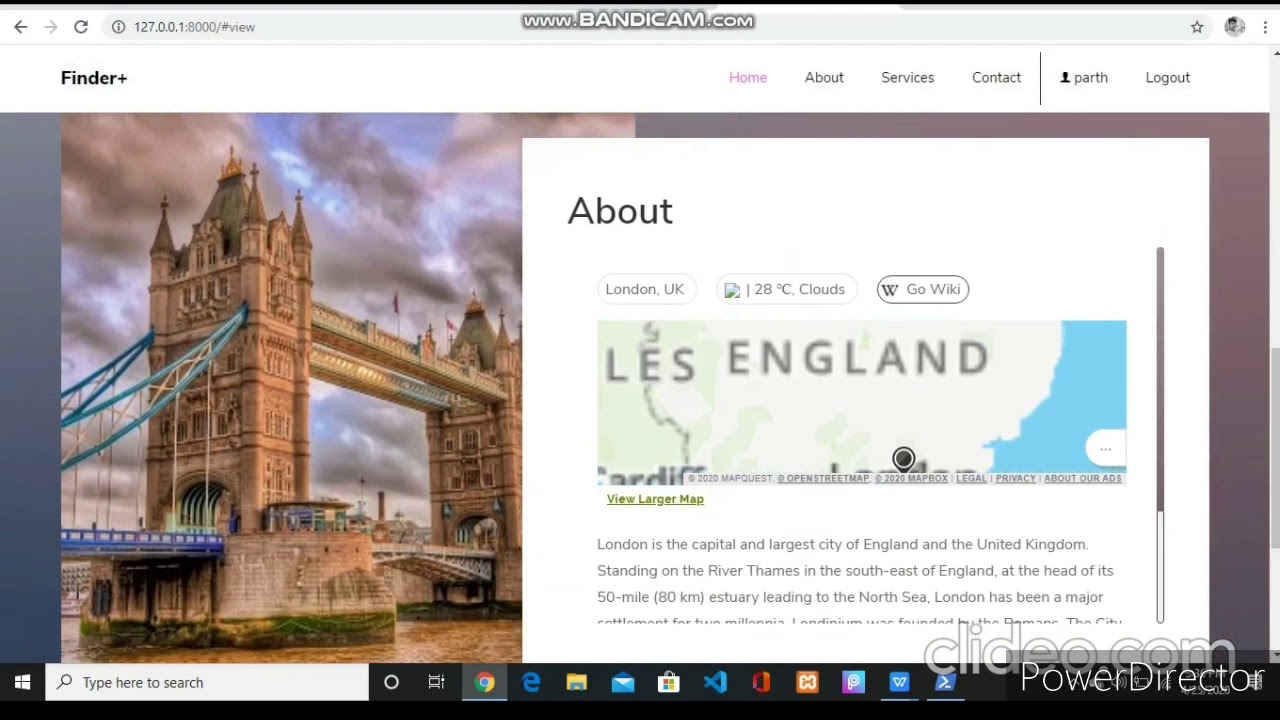Image resolution: width=1280 pixels, height=720 pixels.
Task: Open the Mapbox attribution link
Action: [911, 478]
